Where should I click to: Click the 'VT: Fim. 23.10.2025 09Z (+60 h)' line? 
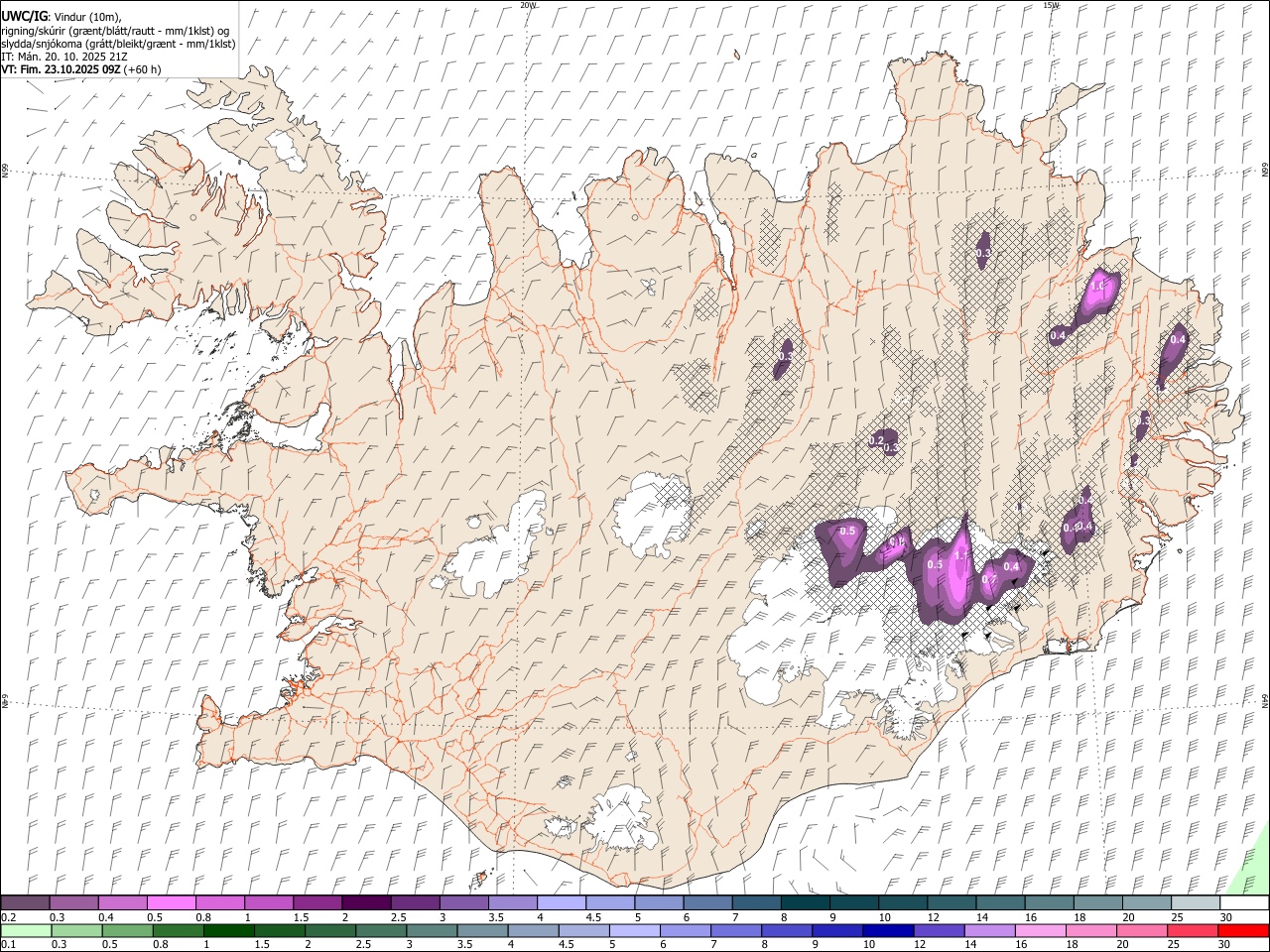point(80,69)
